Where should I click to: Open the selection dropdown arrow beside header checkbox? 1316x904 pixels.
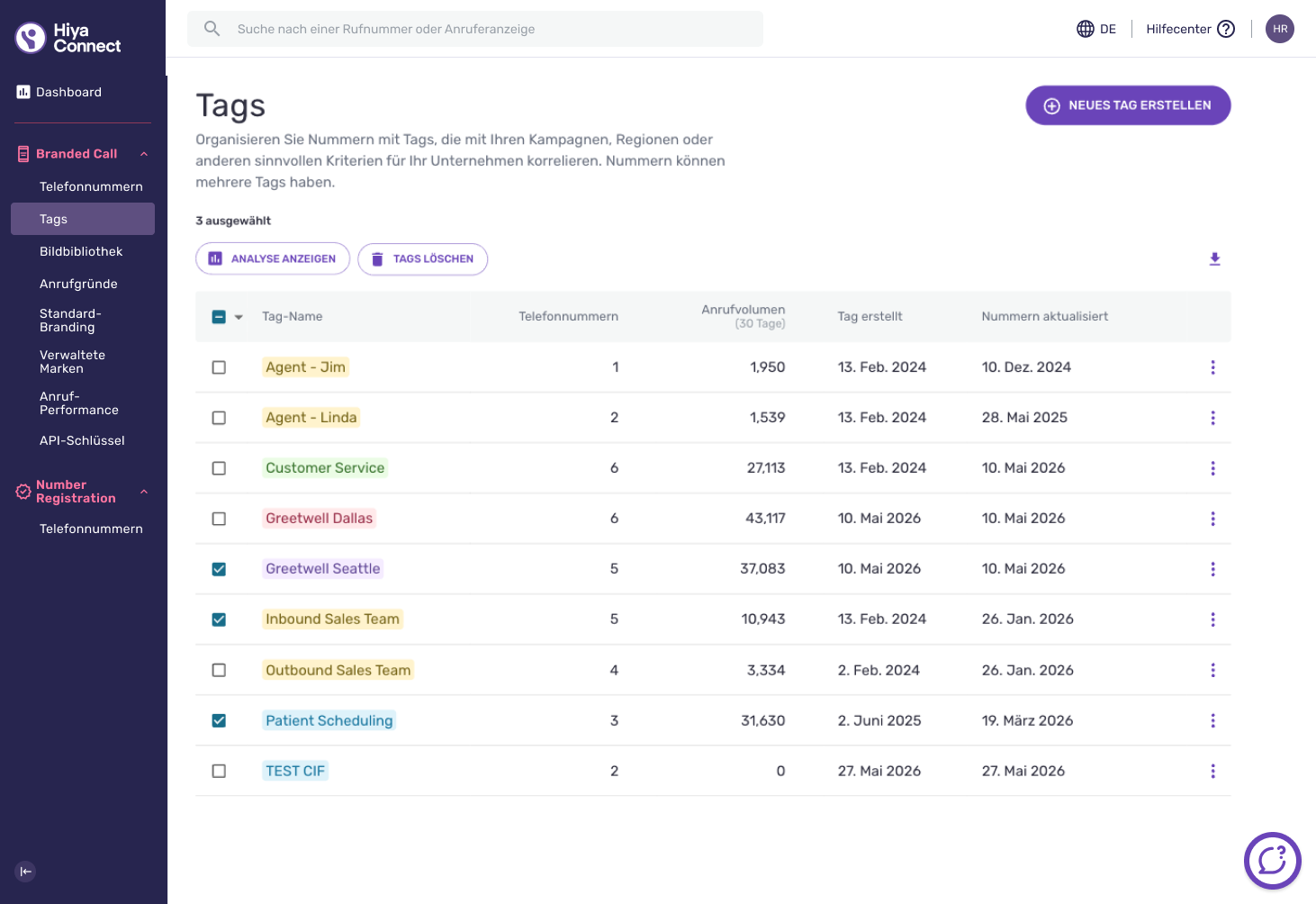point(239,317)
